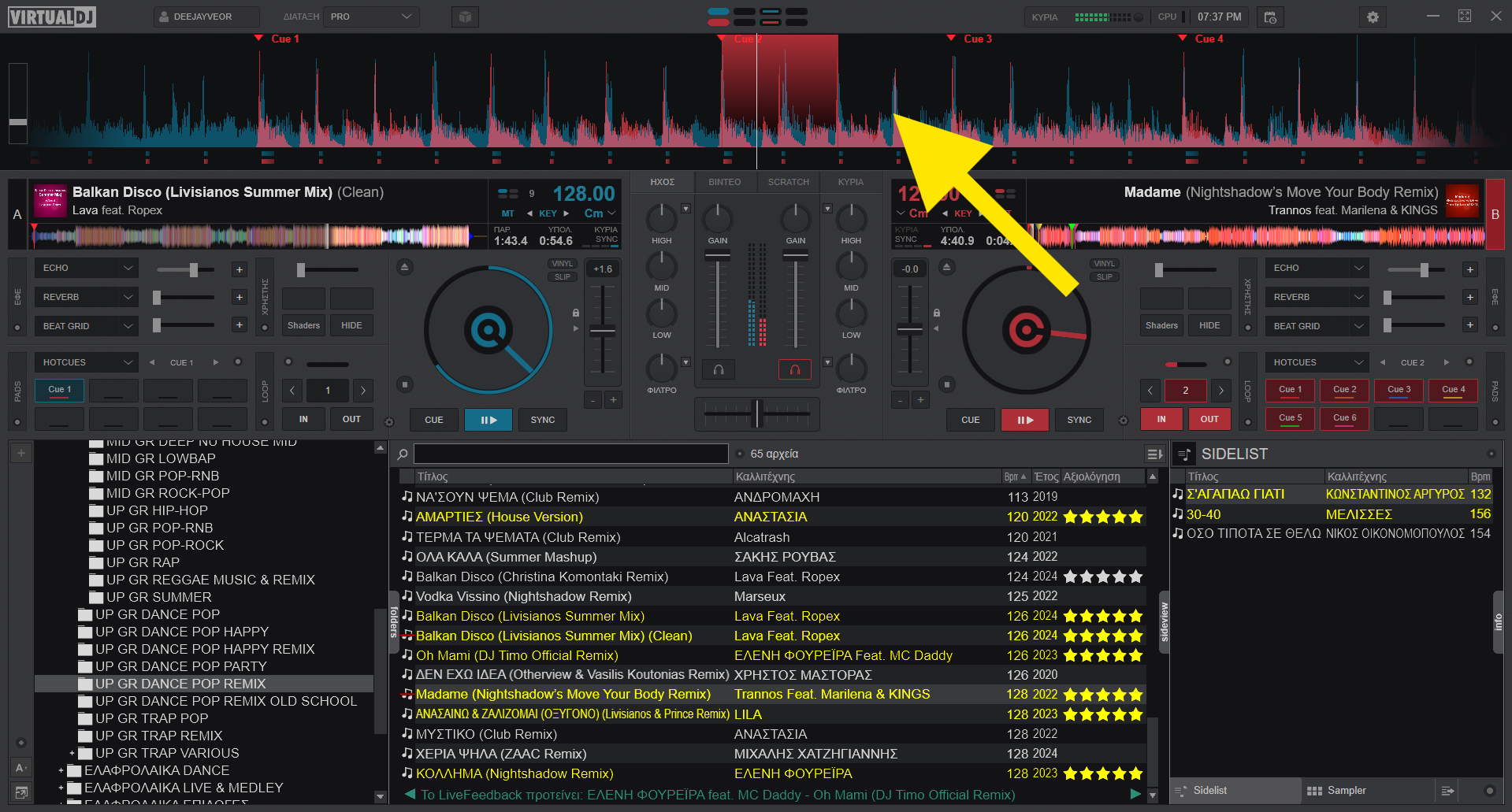
Task: Open deck B ECHO effect dropdown
Action: coord(1317,268)
